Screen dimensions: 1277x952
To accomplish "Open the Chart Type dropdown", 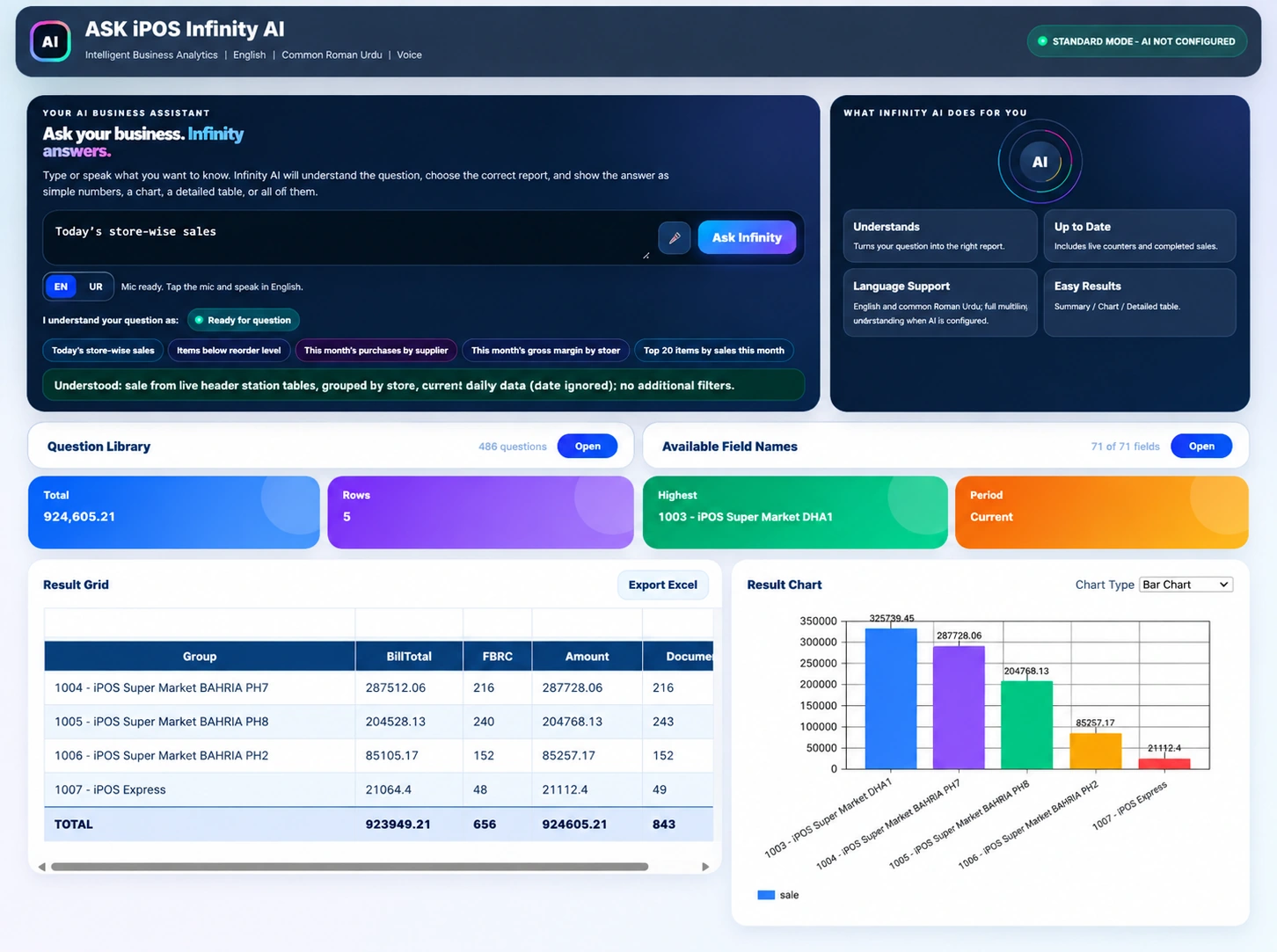I will 1186,585.
